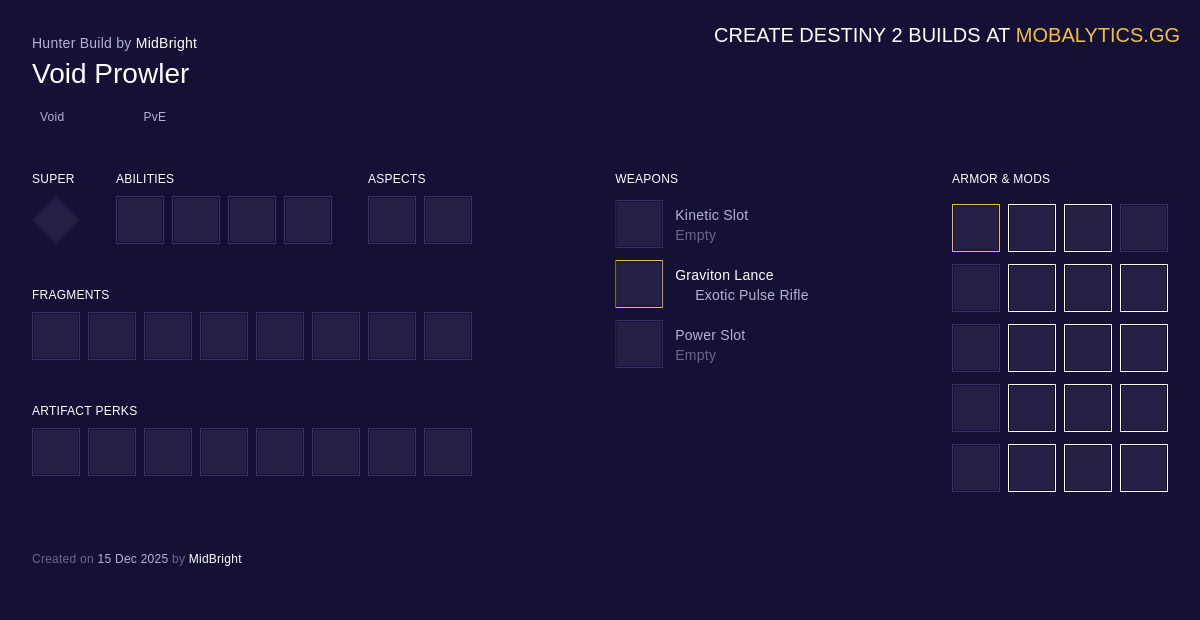Screen dimensions: 1200x620
Task: Select the Void subclass tag
Action: click(52, 117)
